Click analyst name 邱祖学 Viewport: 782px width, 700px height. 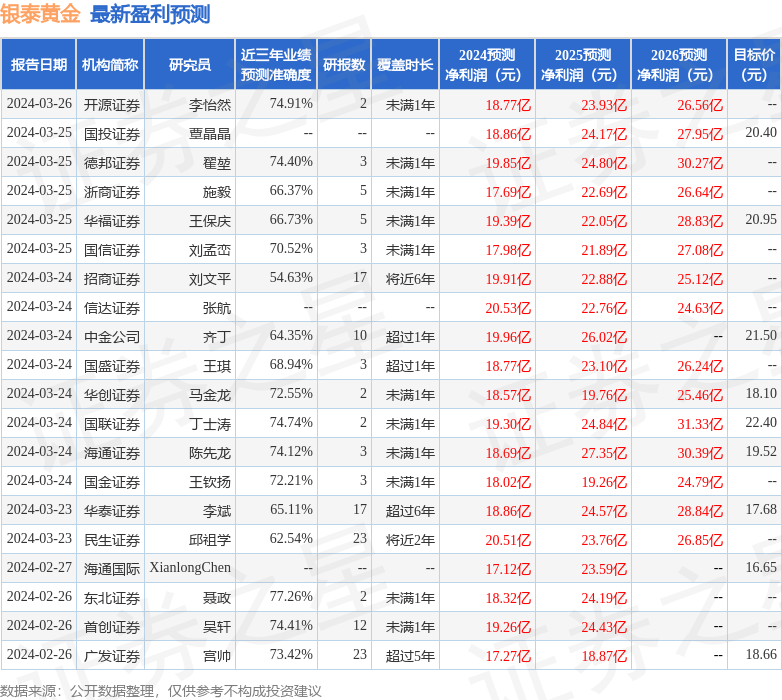[x=210, y=539]
